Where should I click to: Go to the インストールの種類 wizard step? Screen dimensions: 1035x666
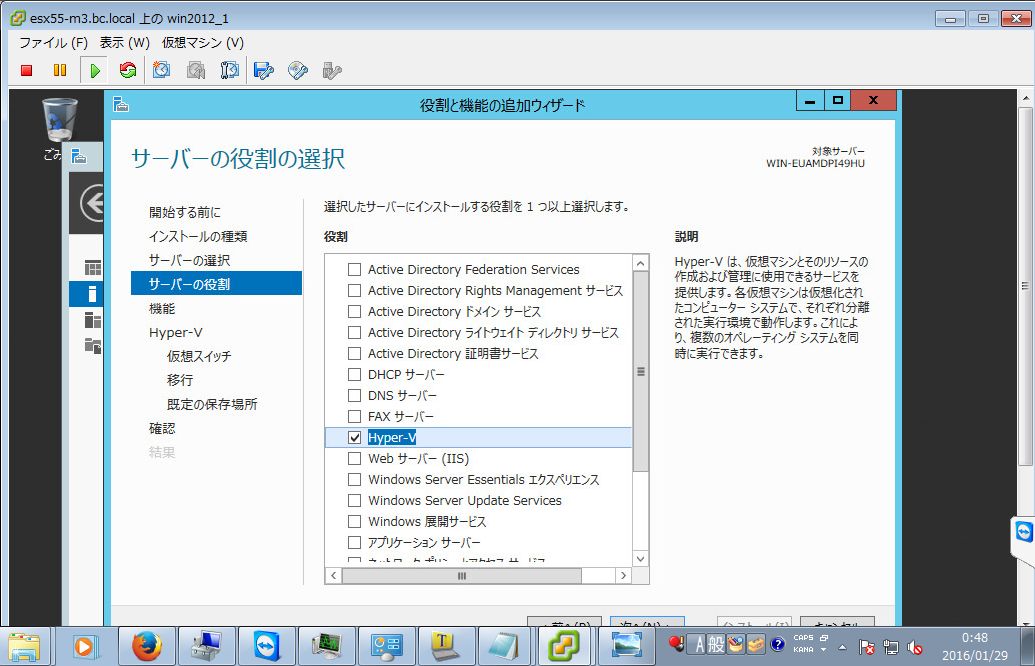tap(198, 236)
